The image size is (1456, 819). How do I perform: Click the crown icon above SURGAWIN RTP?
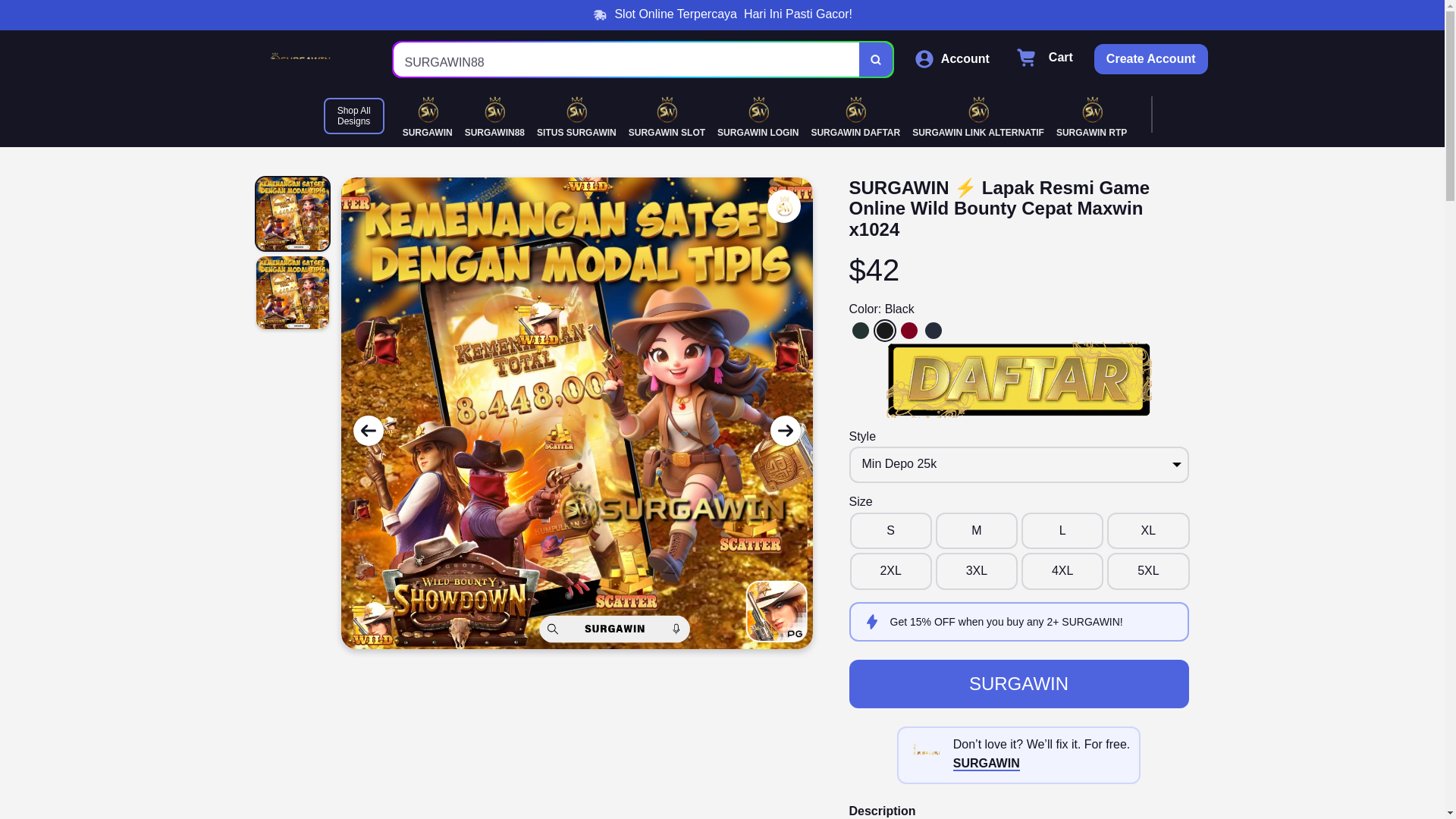point(1093,110)
